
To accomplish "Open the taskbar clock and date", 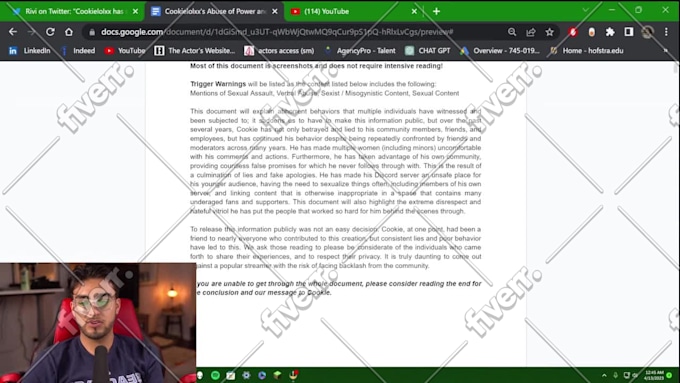I will (654, 375).
